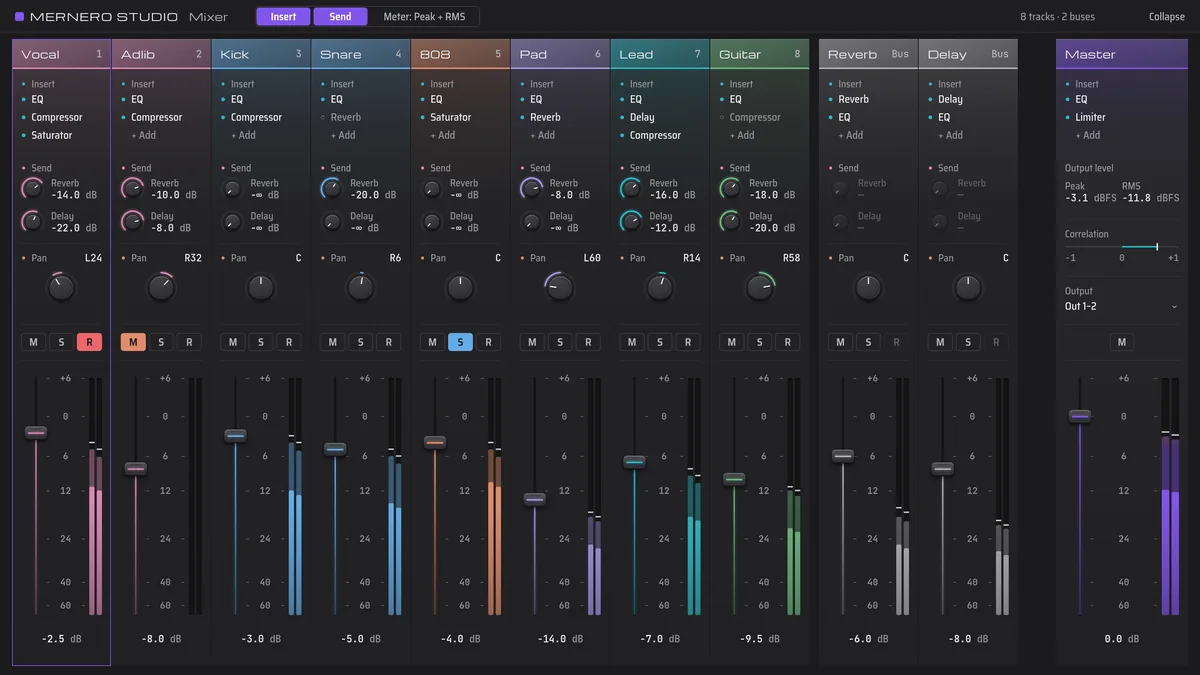Image resolution: width=1200 pixels, height=675 pixels.
Task: Unmute the Adlib track
Action: 133,342
